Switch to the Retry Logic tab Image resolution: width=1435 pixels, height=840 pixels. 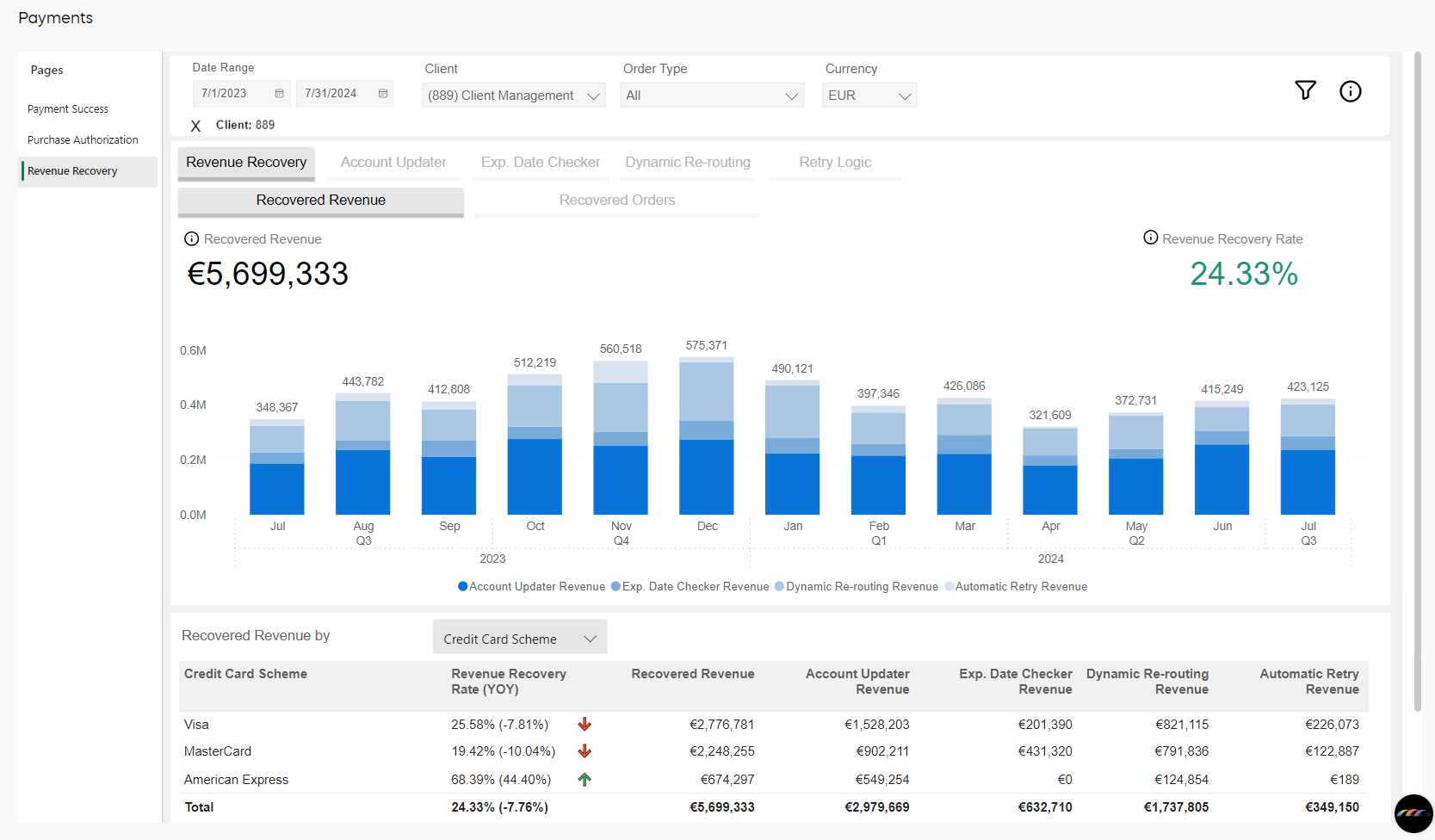click(835, 162)
